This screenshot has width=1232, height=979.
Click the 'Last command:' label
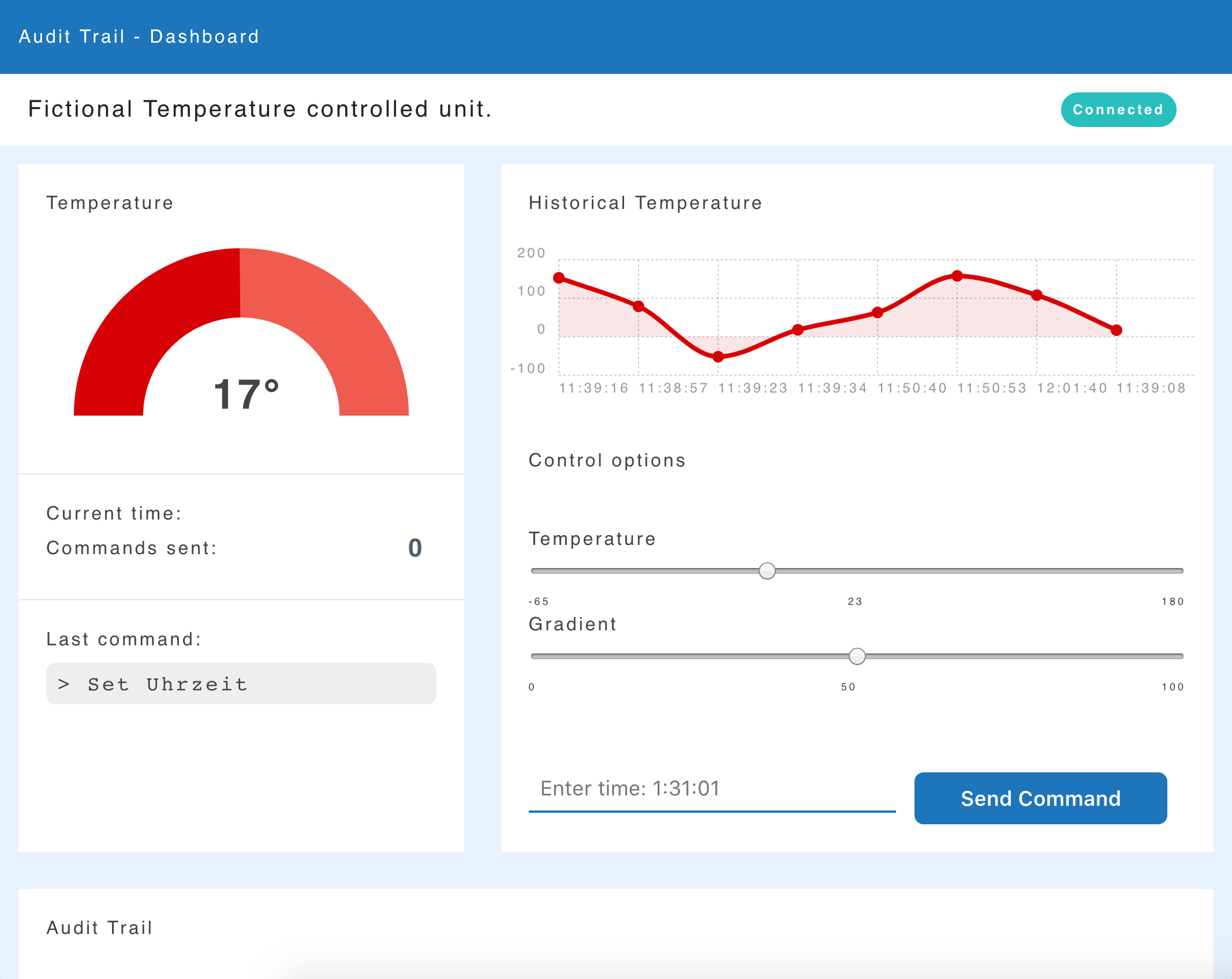(124, 639)
